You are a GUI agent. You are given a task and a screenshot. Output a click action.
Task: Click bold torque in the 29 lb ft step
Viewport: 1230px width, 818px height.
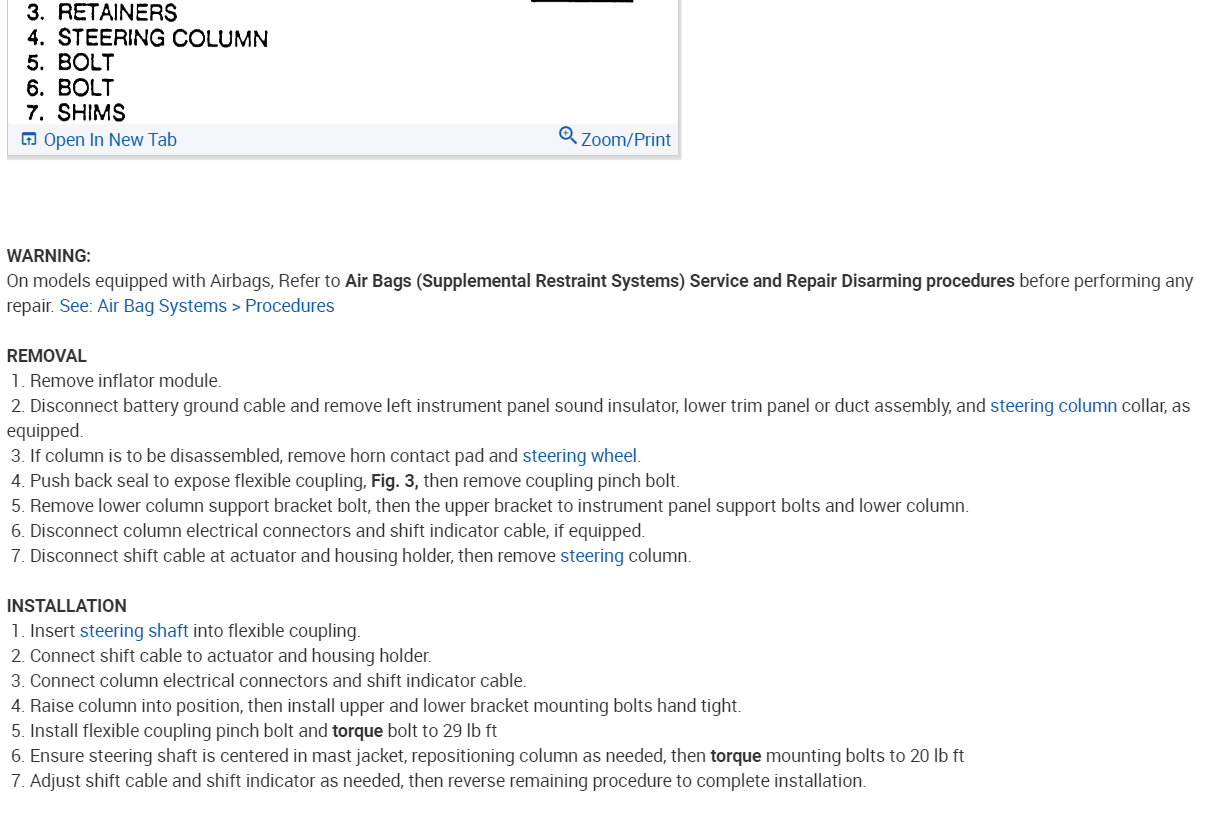(x=357, y=731)
